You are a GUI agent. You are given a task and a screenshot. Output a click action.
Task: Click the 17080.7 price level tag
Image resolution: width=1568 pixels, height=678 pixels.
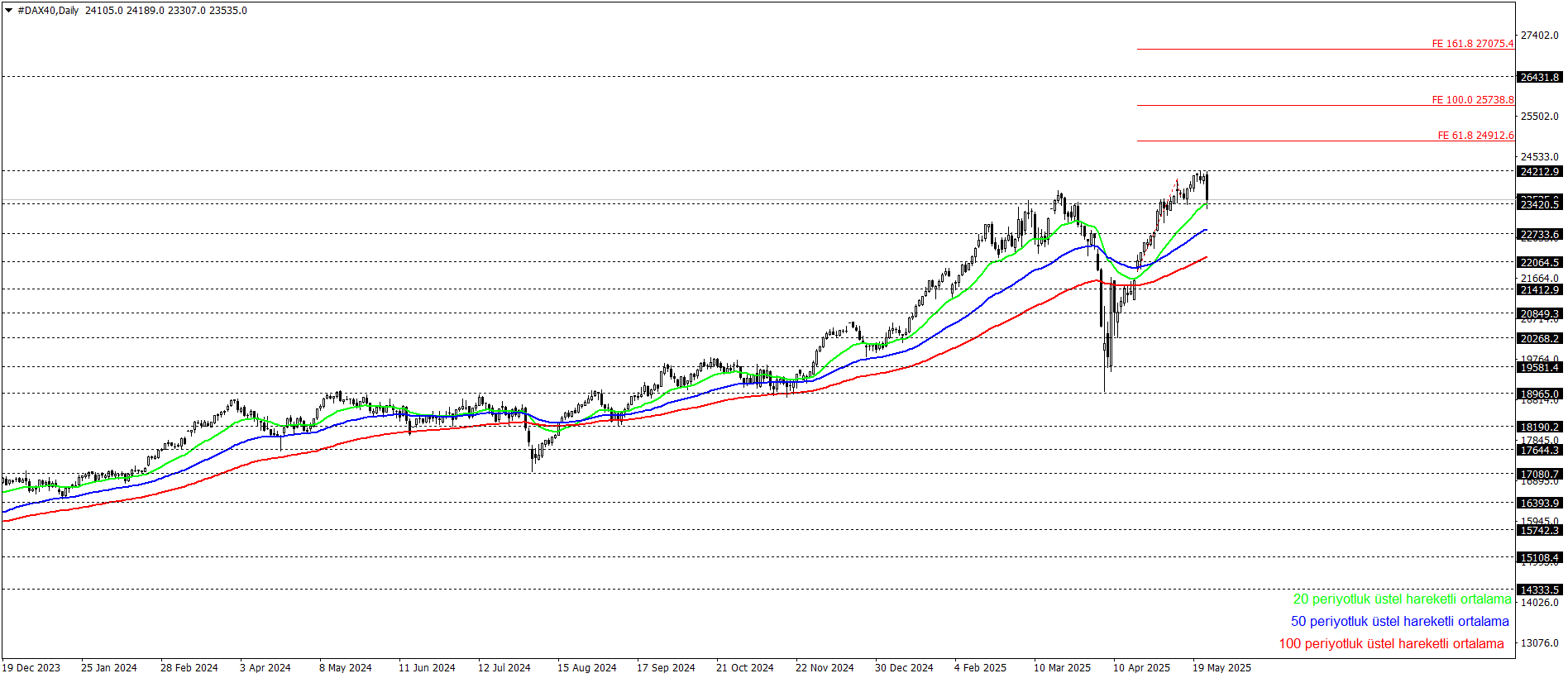1539,475
